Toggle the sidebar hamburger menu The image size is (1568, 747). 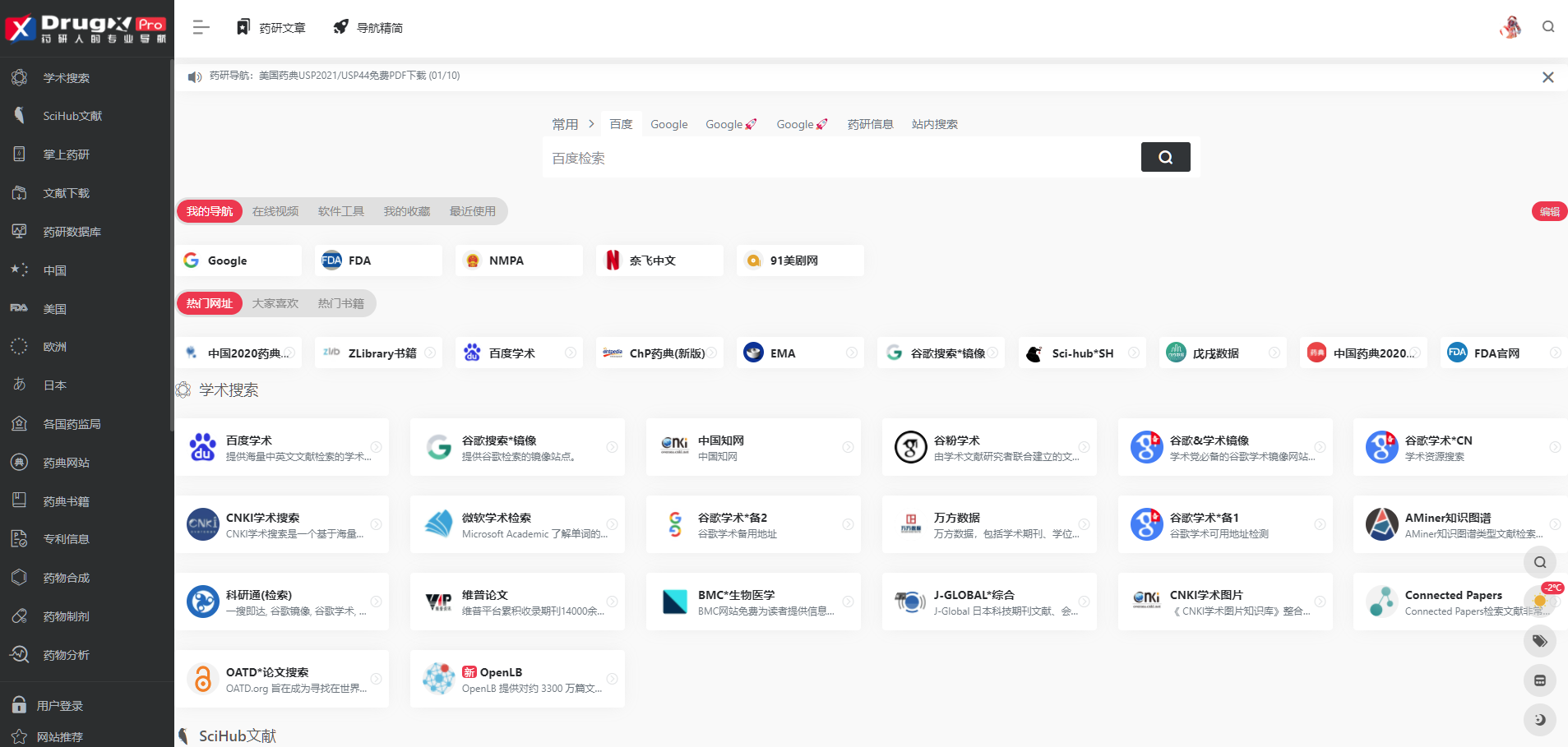(x=201, y=28)
